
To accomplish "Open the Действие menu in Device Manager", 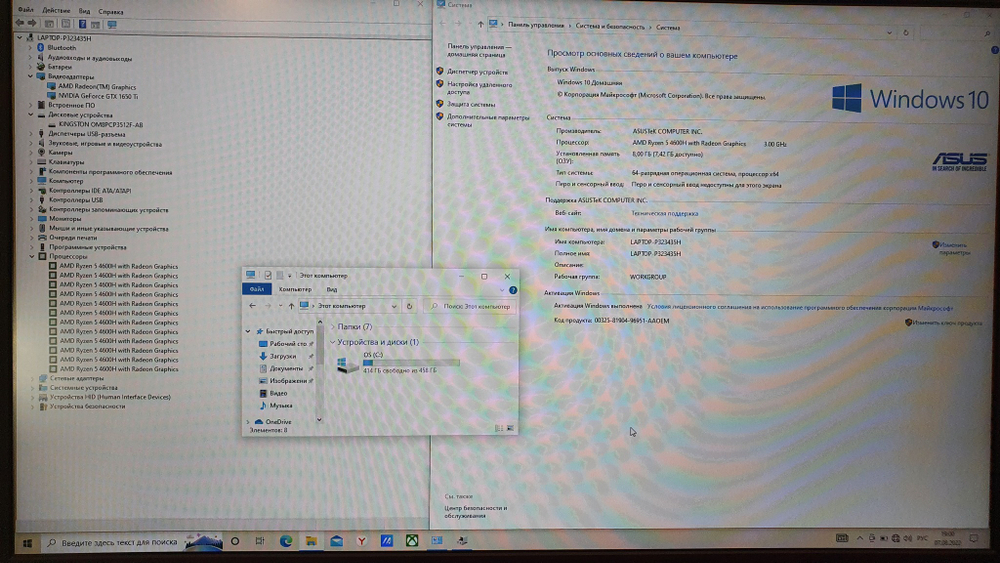I will tap(56, 11).
